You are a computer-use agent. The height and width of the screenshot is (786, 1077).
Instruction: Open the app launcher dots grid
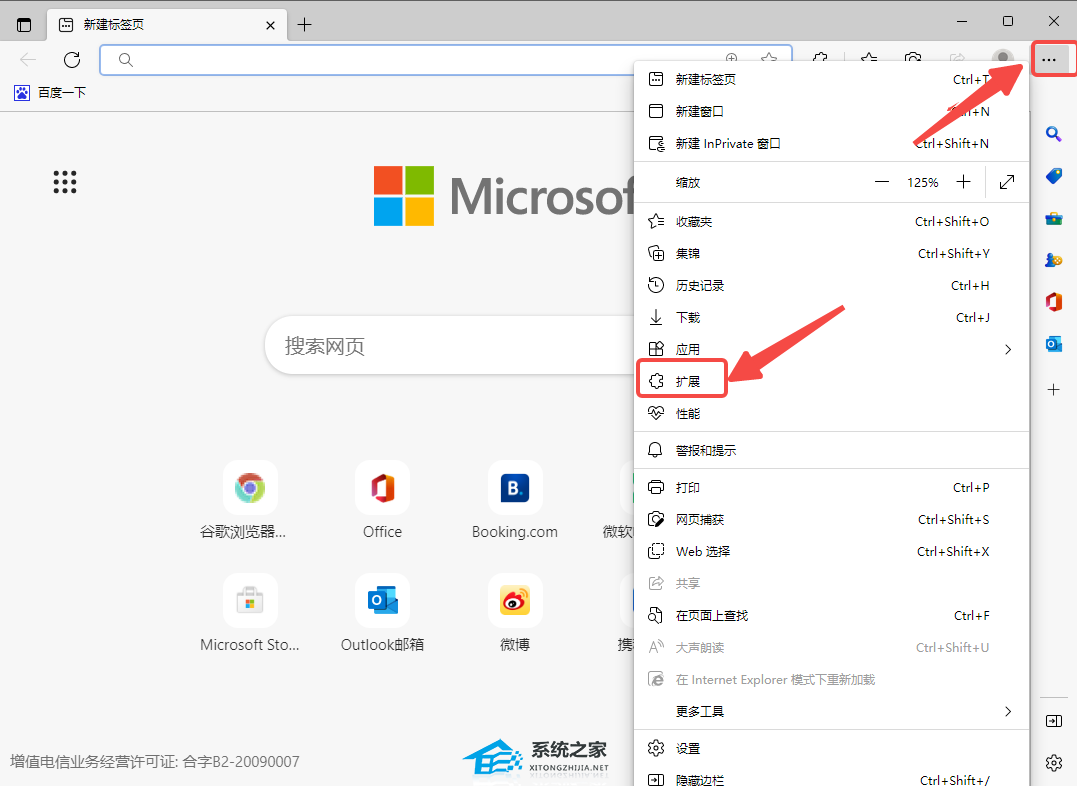(x=65, y=182)
